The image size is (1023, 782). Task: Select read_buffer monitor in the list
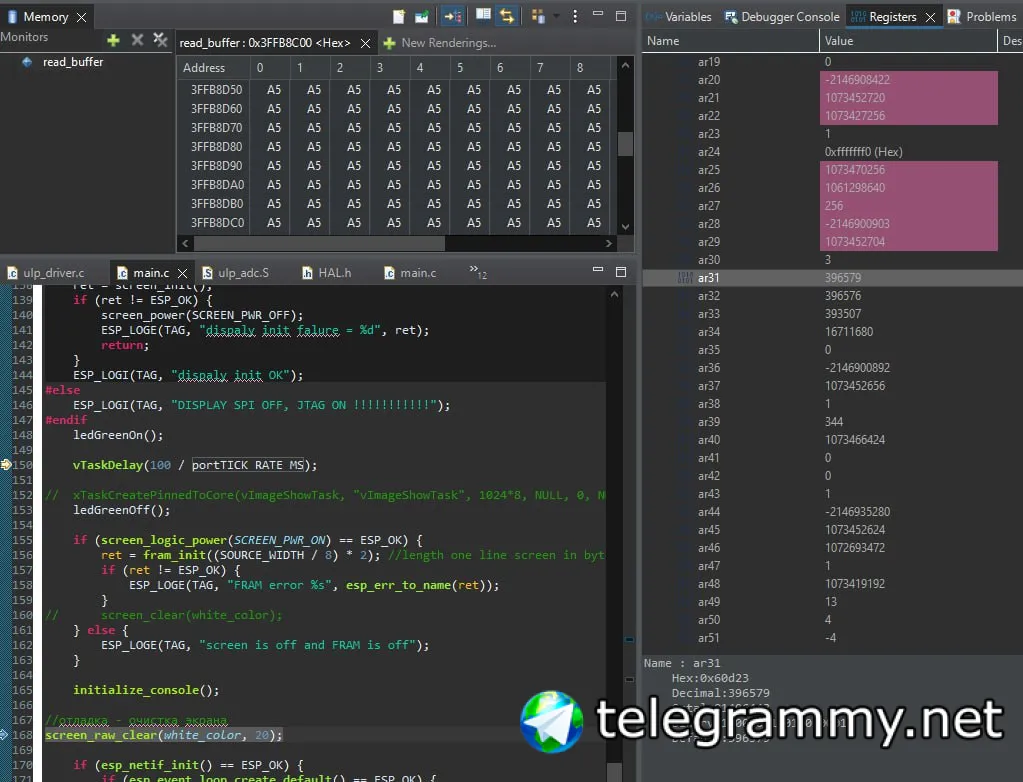[x=72, y=62]
